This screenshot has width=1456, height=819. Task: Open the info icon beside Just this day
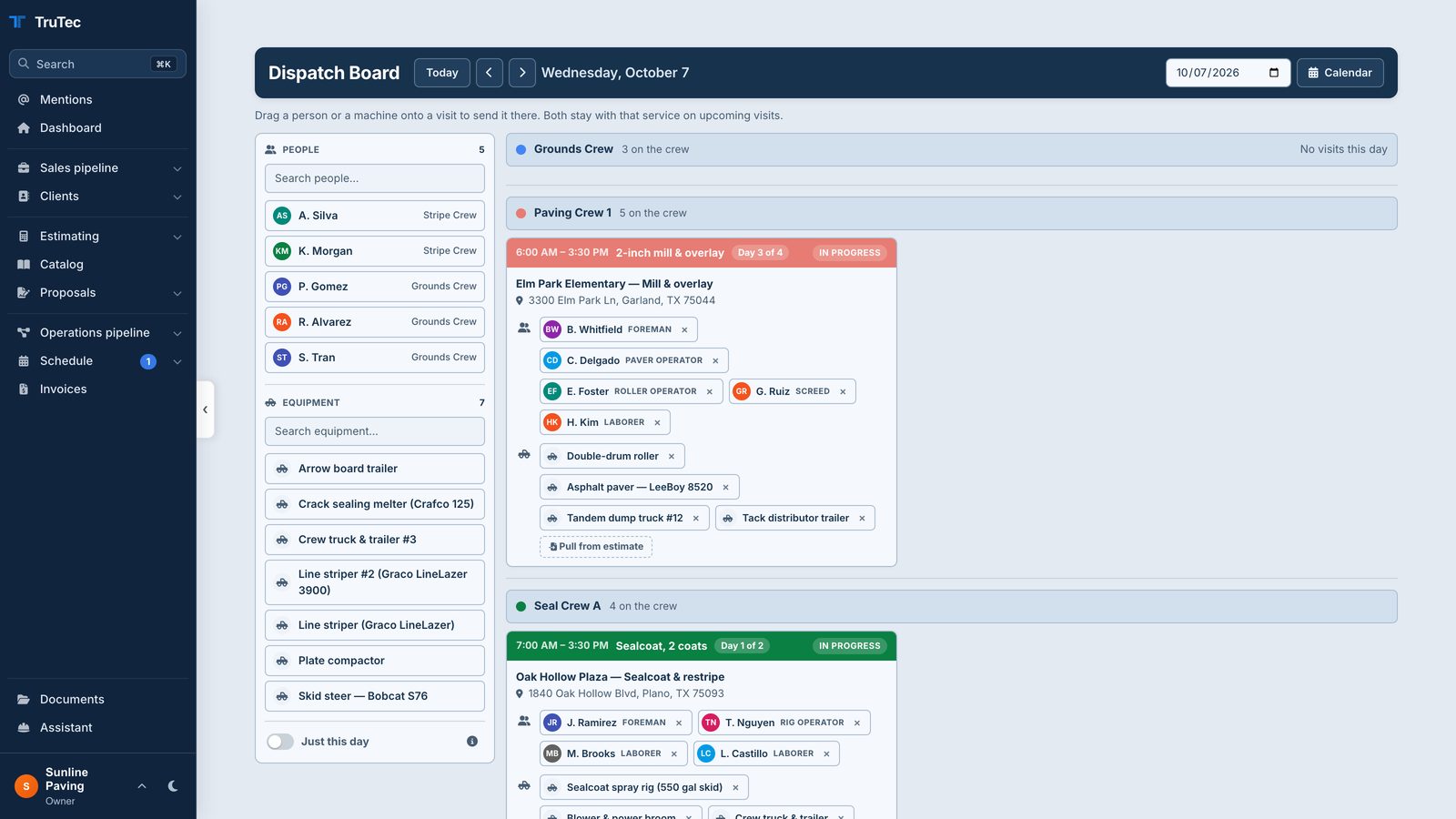pyautogui.click(x=472, y=742)
